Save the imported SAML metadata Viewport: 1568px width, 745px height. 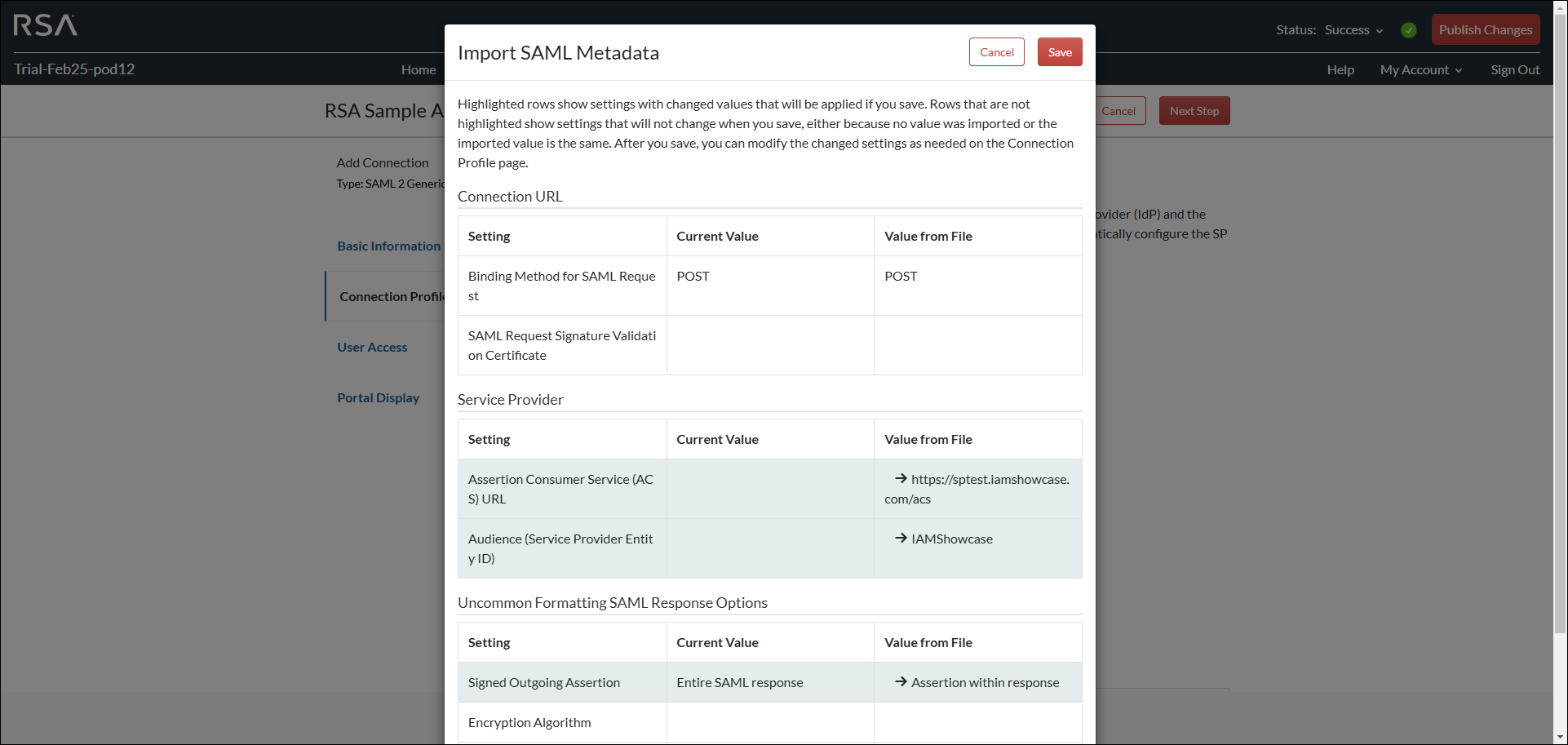click(x=1060, y=51)
